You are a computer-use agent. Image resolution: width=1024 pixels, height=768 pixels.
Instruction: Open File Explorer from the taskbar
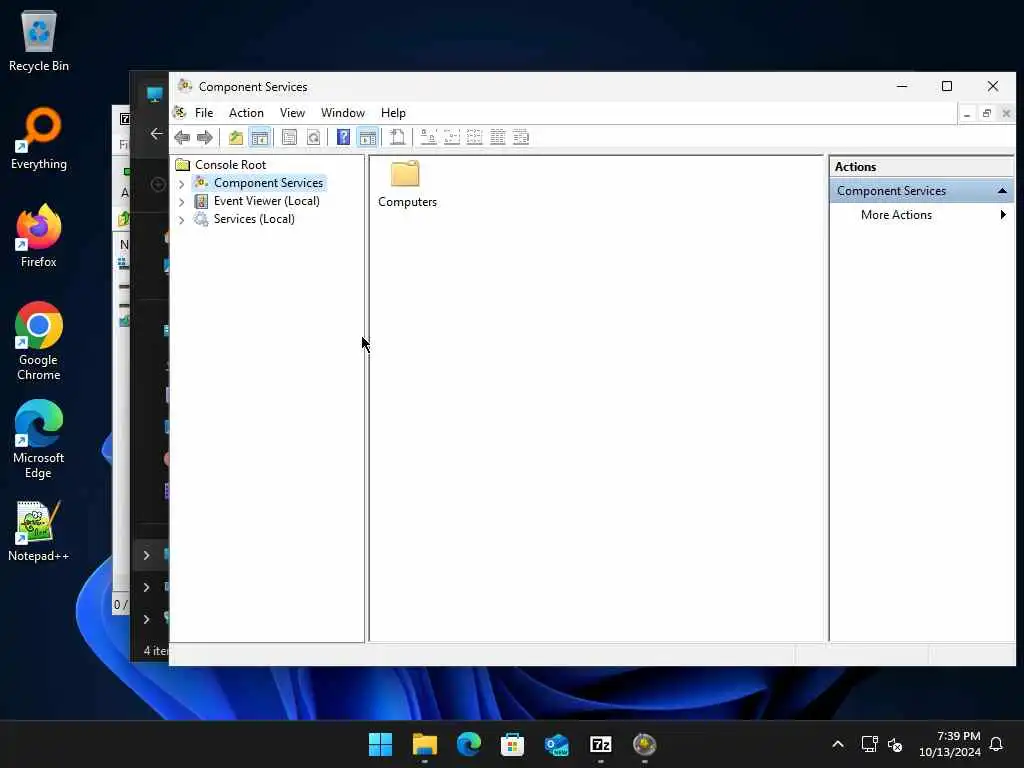pos(424,744)
